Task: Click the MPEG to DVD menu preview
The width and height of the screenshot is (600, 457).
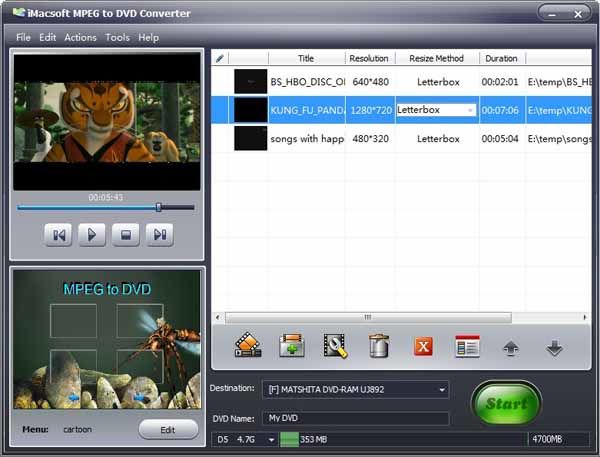Action: point(107,340)
